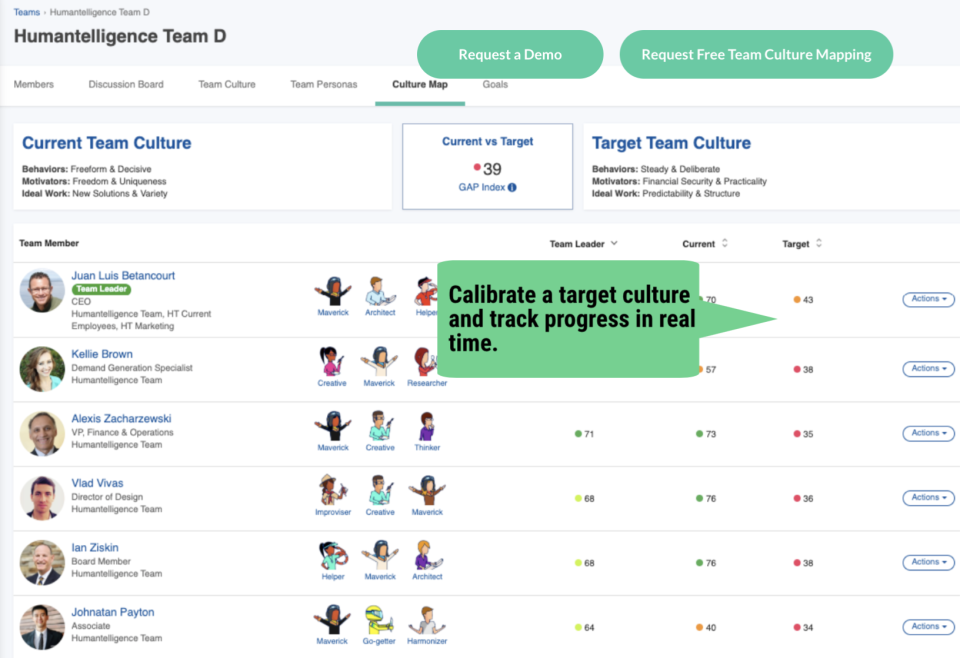Click Johnatan Payton's Target score 34
Image resolution: width=960 pixels, height=658 pixels.
click(x=803, y=627)
